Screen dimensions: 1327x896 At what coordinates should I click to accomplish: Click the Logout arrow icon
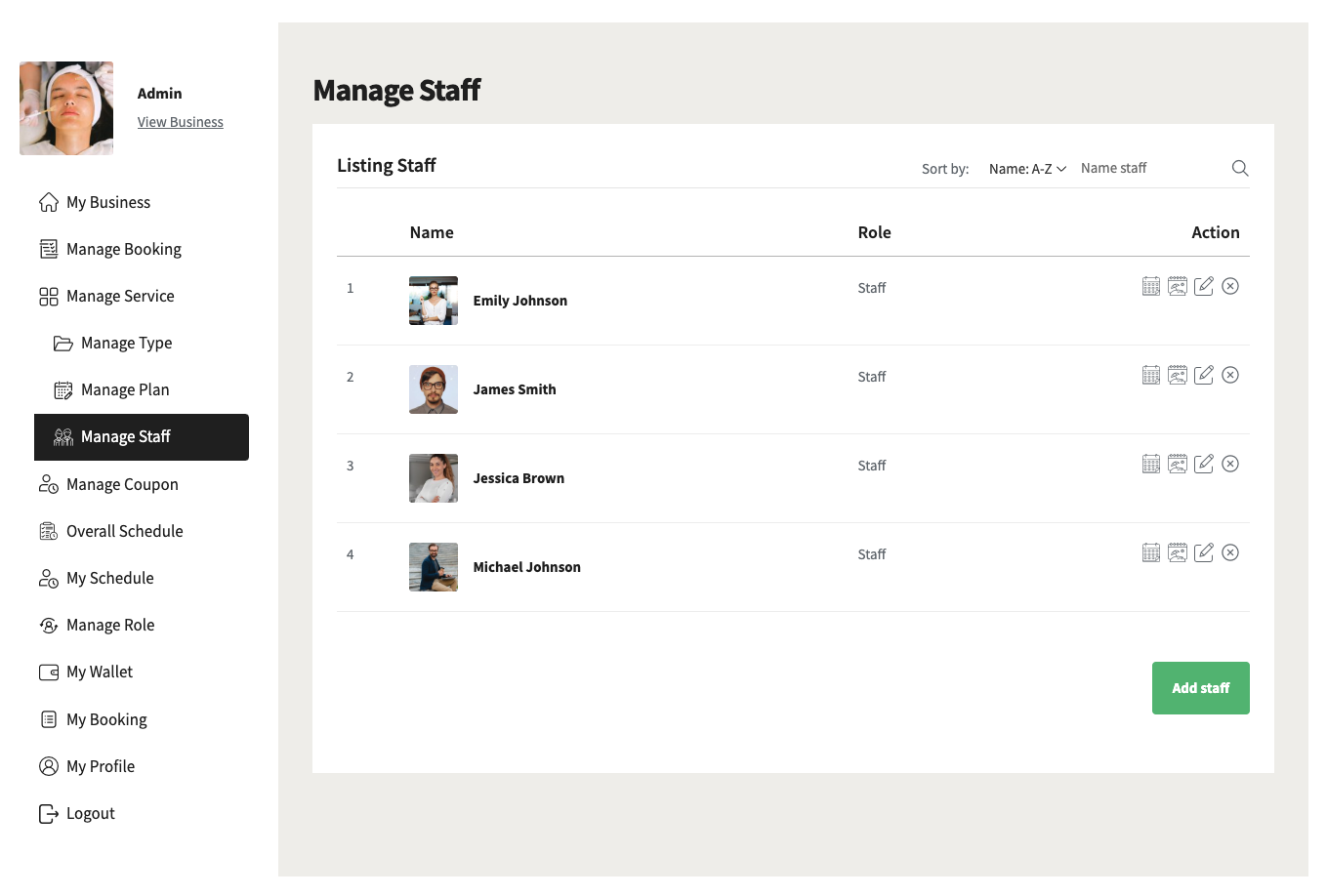coord(49,813)
